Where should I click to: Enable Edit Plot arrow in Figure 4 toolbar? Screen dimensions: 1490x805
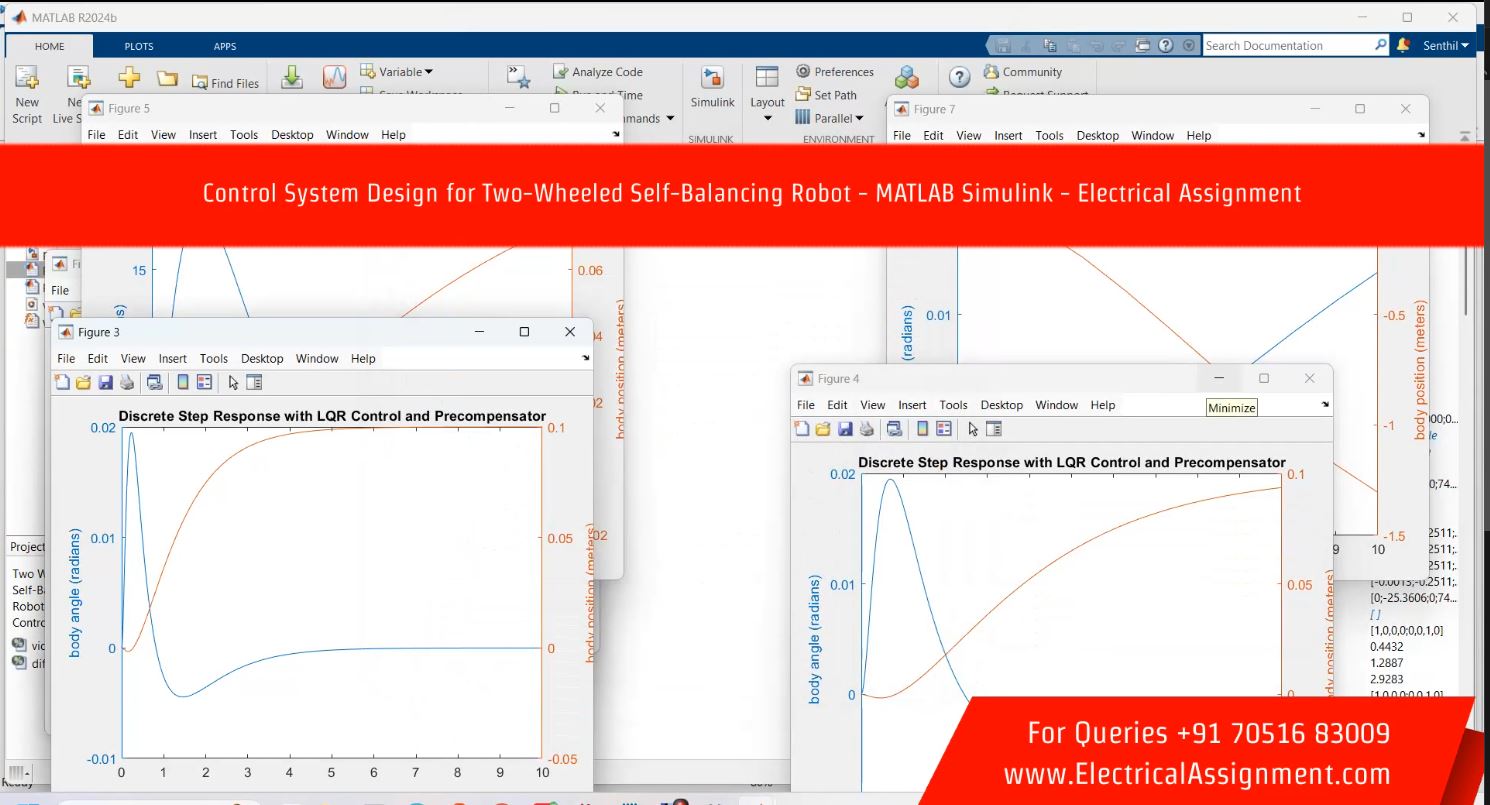point(973,429)
